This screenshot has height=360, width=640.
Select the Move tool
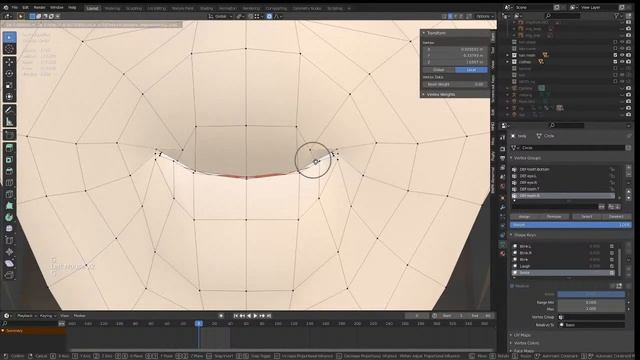coord(9,62)
